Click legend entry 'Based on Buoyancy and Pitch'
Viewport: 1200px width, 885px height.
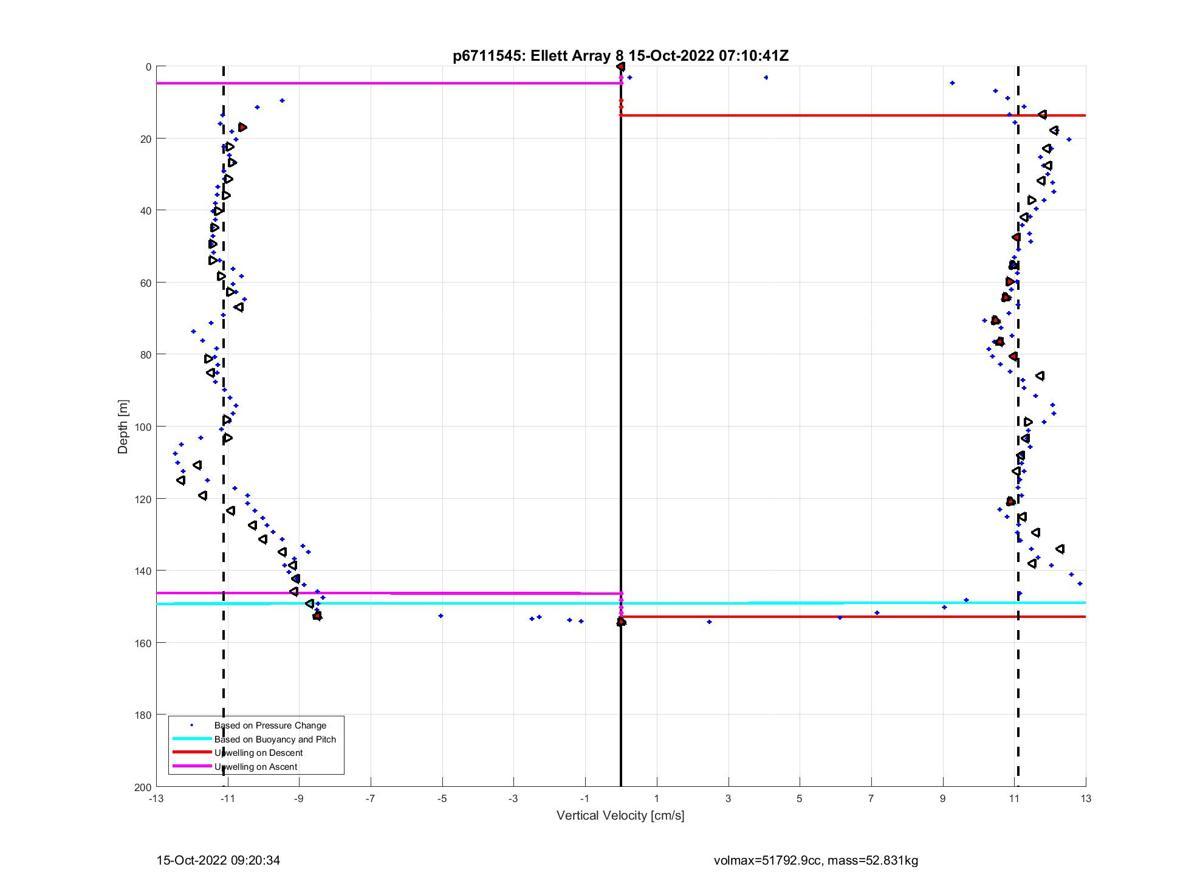coord(275,739)
